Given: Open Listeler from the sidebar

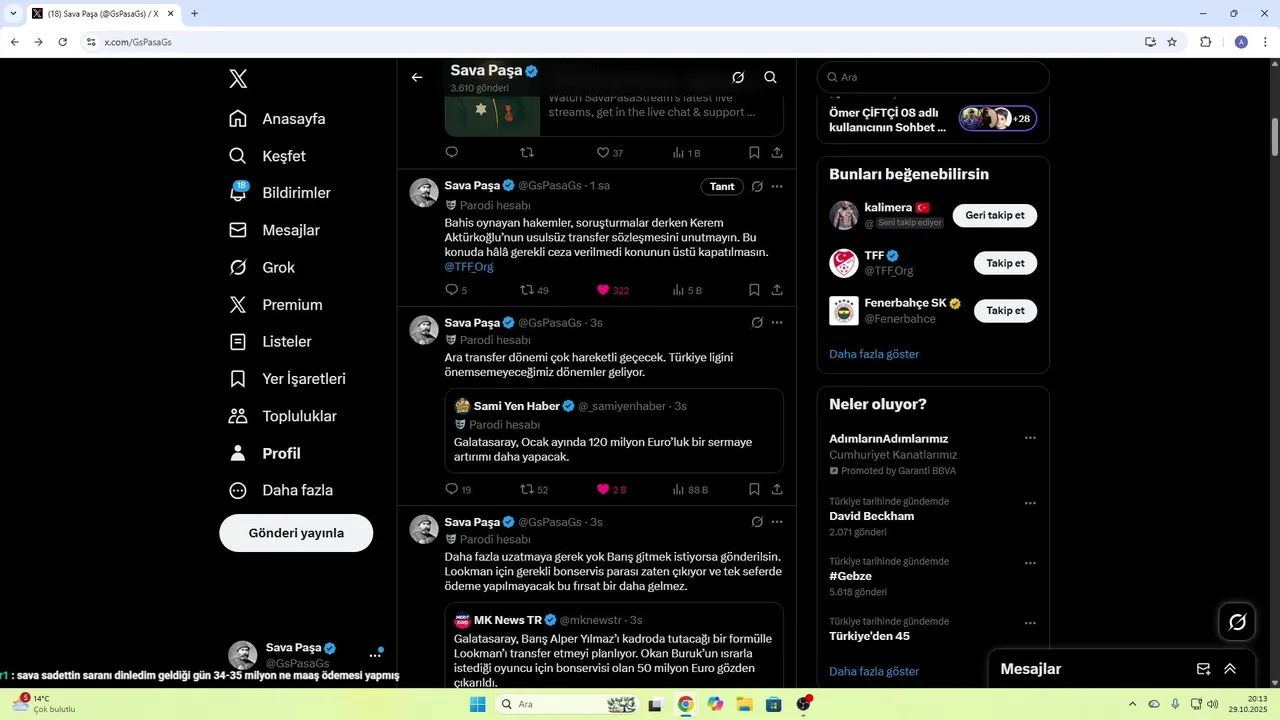Looking at the screenshot, I should point(270,342).
